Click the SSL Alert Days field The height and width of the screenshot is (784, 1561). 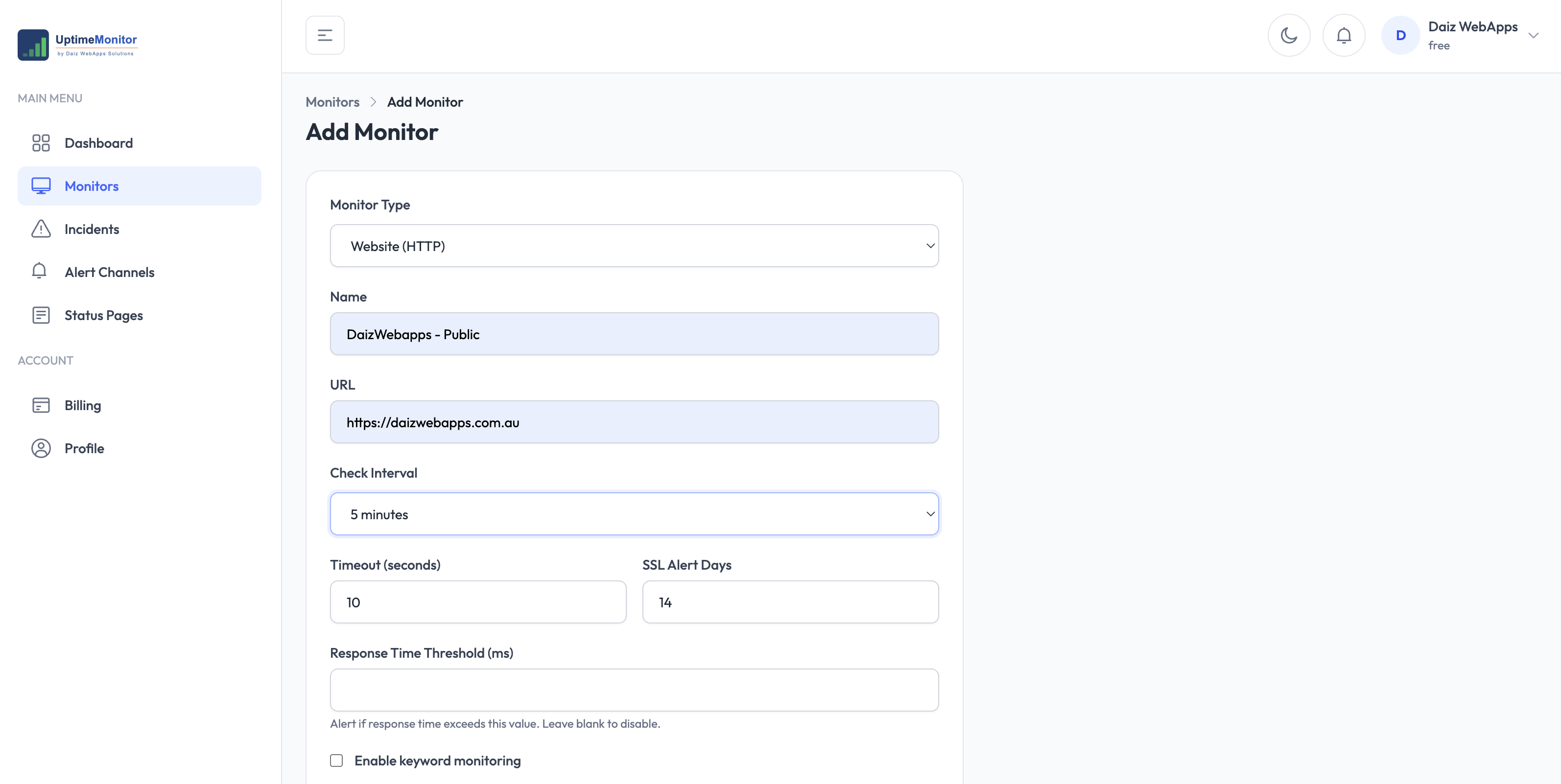pyautogui.click(x=790, y=602)
